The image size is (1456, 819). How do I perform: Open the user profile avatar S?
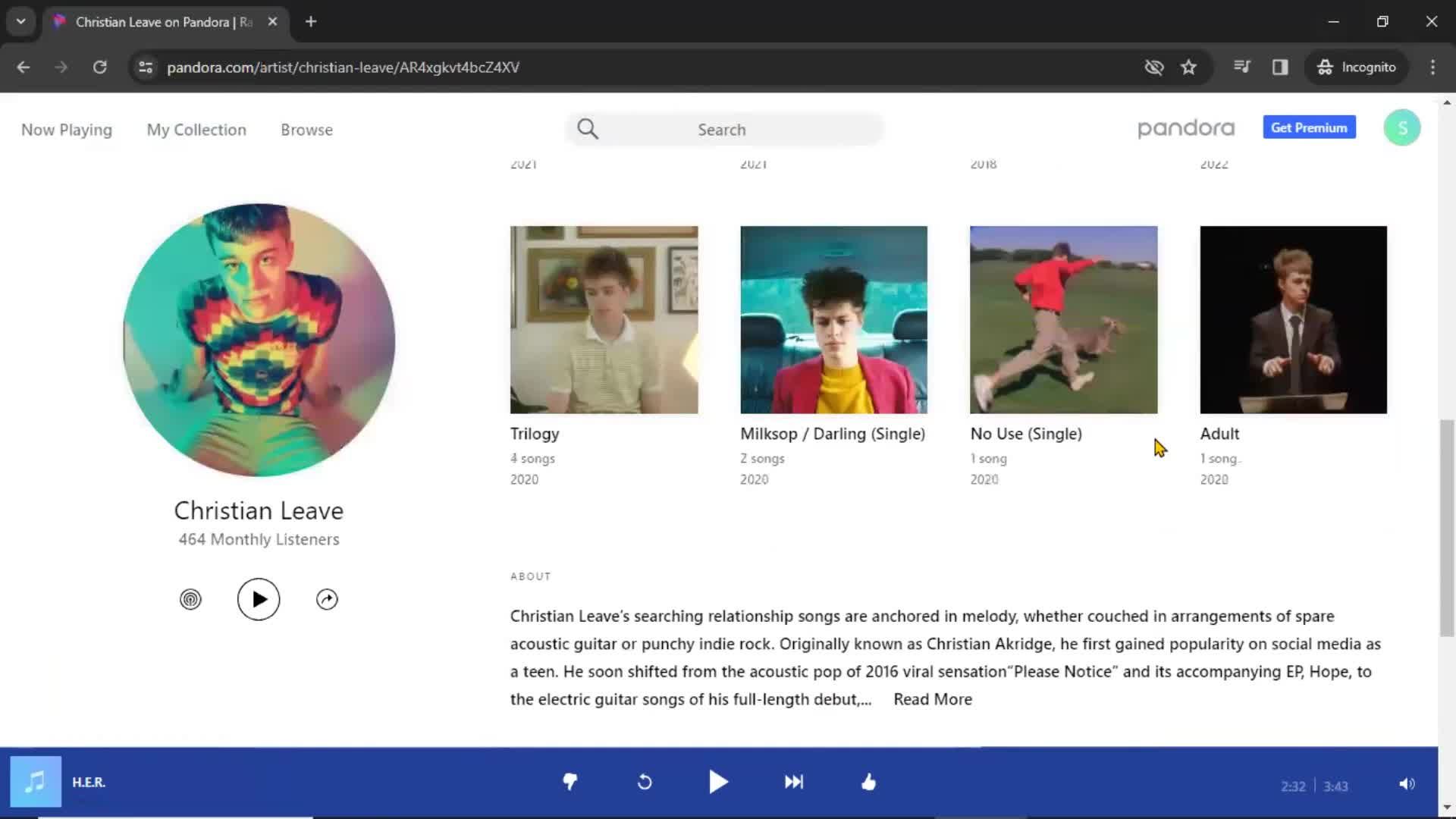coord(1402,127)
